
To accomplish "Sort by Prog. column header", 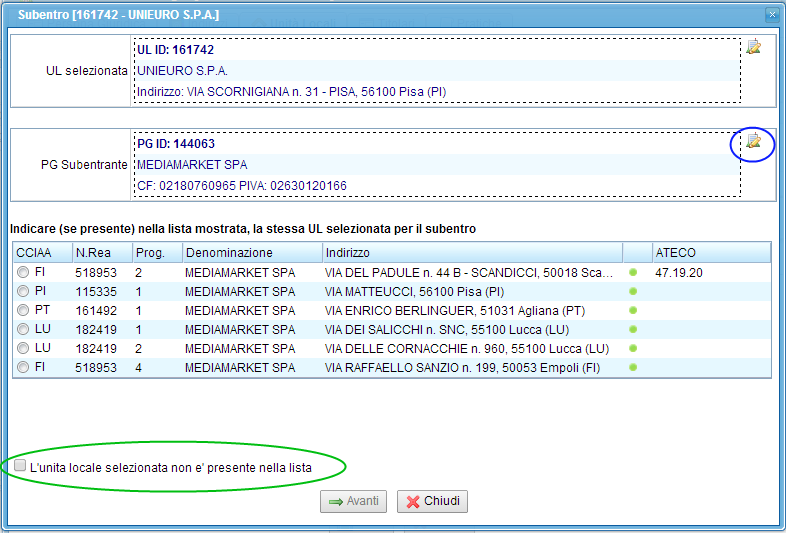I will 158,253.
